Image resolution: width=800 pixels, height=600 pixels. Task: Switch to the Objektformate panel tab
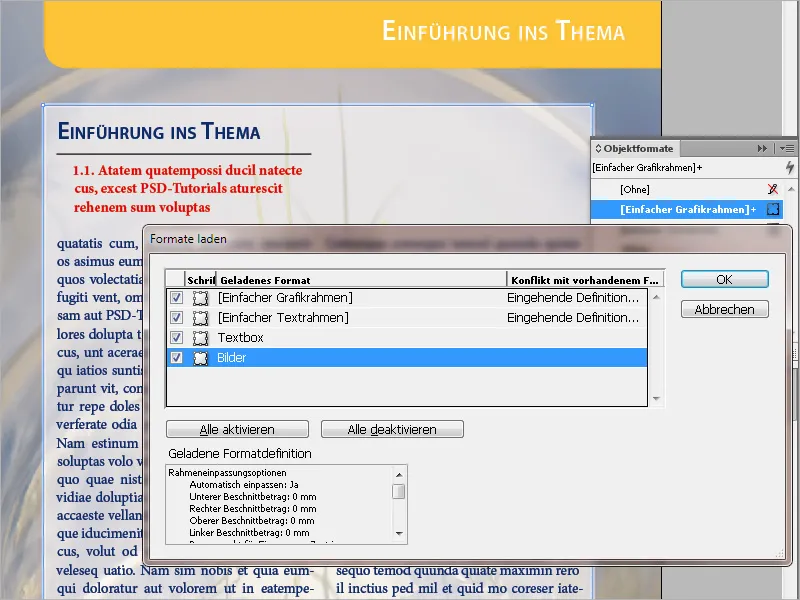click(640, 148)
